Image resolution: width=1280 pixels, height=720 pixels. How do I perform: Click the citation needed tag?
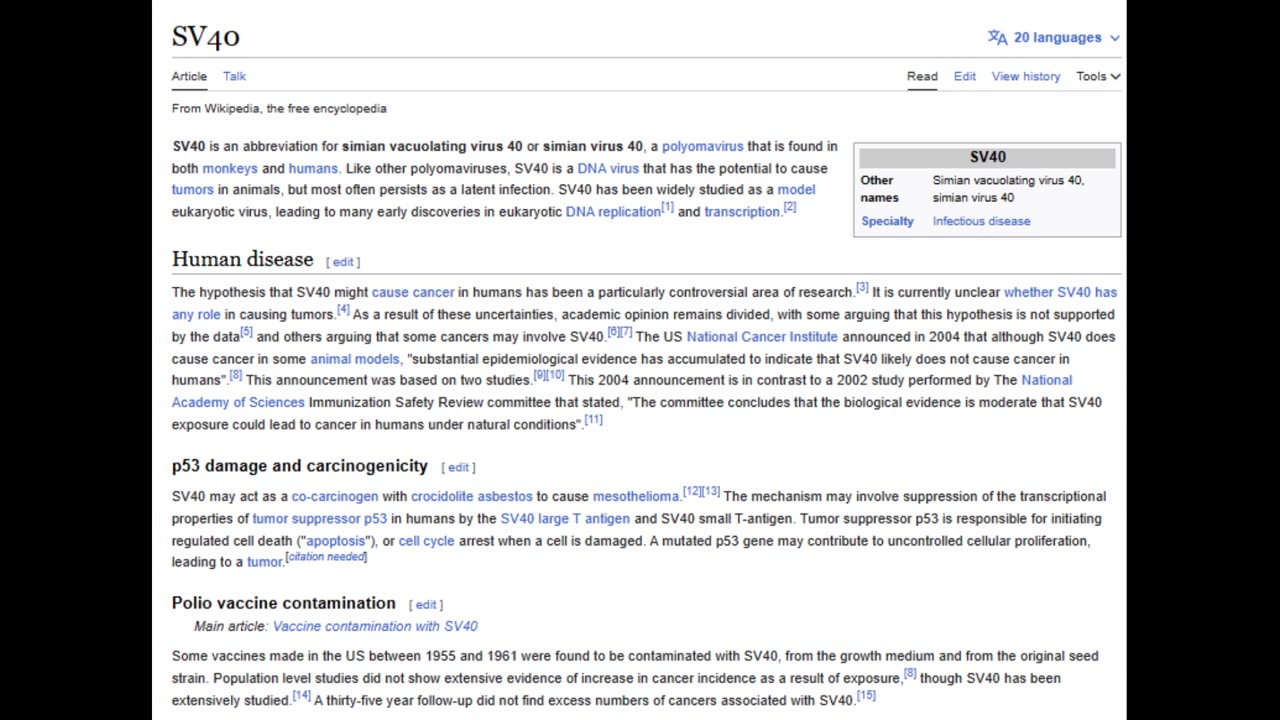tap(326, 557)
